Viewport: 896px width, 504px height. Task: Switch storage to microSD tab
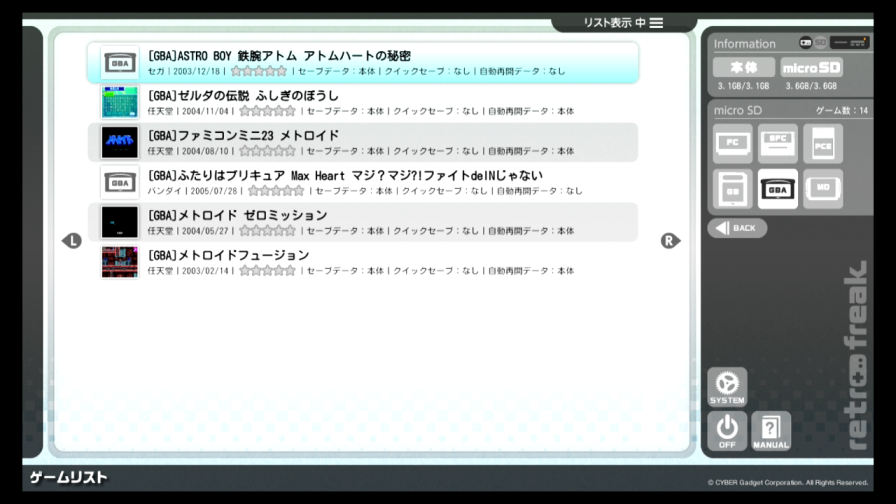point(811,67)
